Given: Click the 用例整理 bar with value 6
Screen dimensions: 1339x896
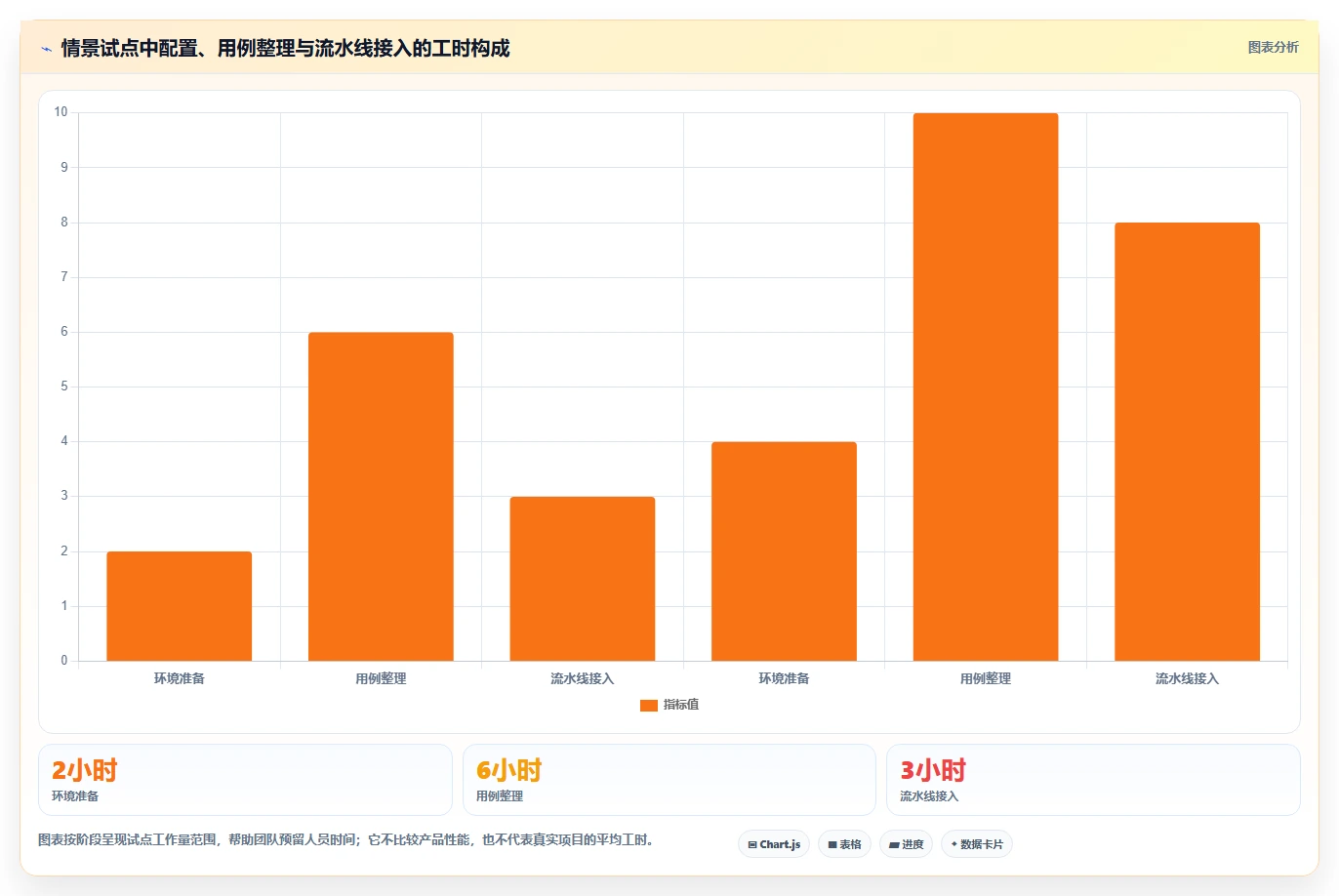Looking at the screenshot, I should [381, 497].
